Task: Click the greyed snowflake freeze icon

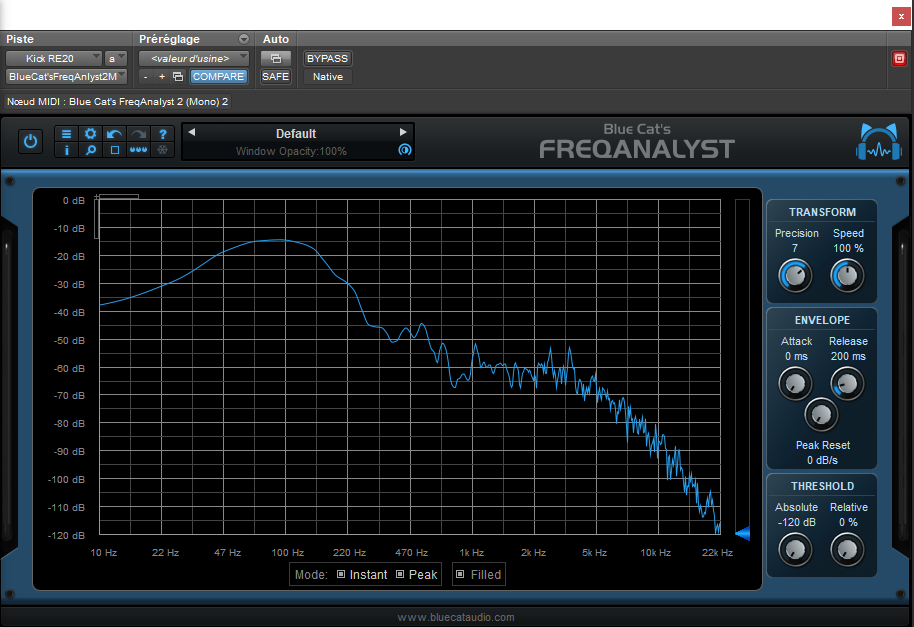Action: (163, 150)
